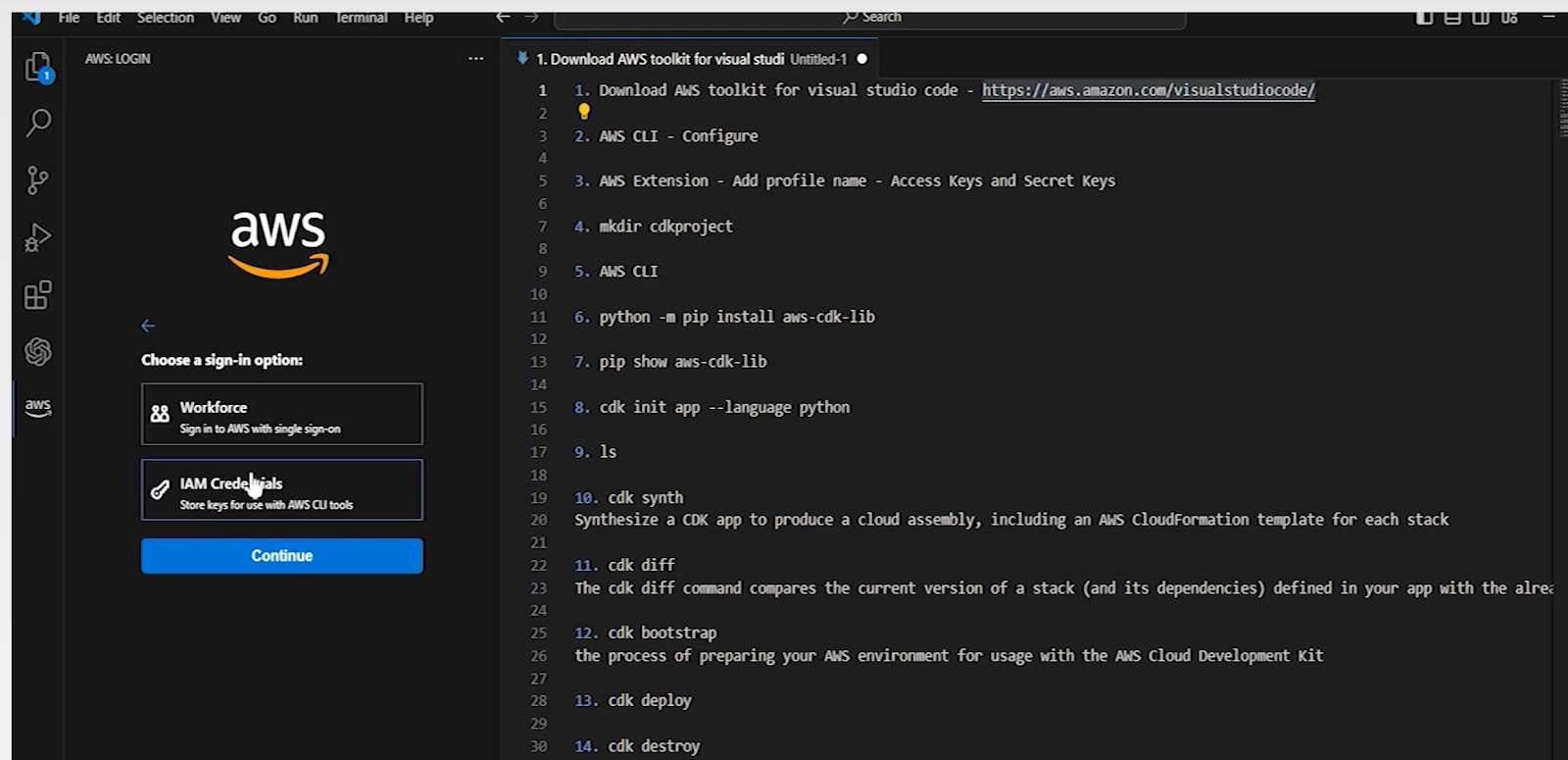Open the Edit menu

click(x=108, y=18)
